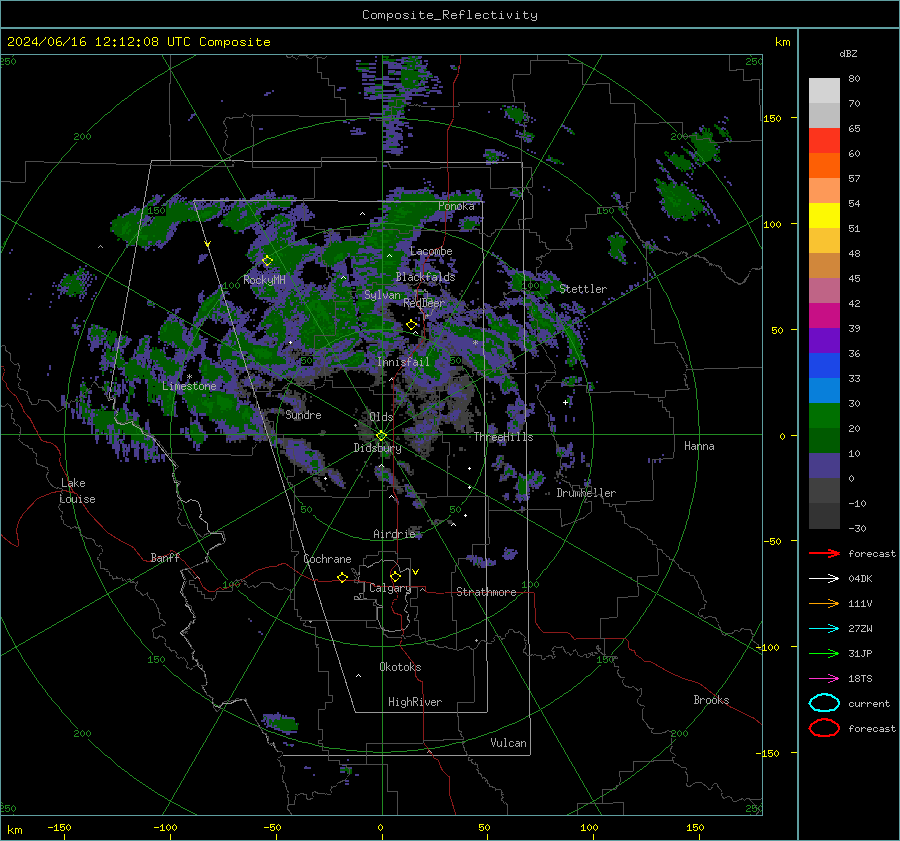Select the 80 dBZ light gray swatch
Viewport: 900px width, 841px height.
coord(824,90)
